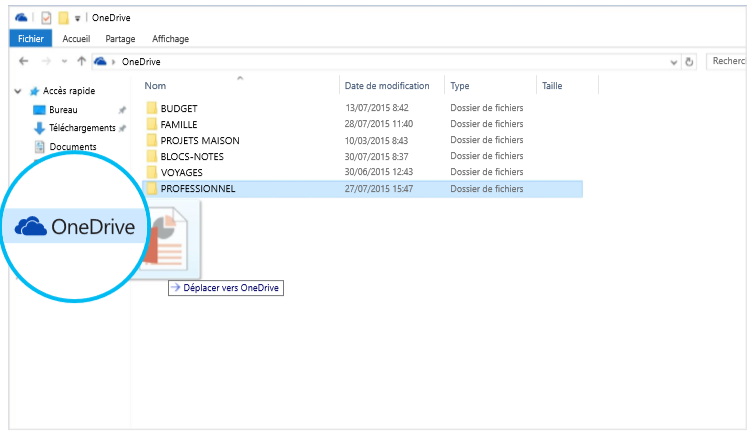Click the New folder quick access icon
Image resolution: width=756 pixels, height=436 pixels.
(x=63, y=18)
